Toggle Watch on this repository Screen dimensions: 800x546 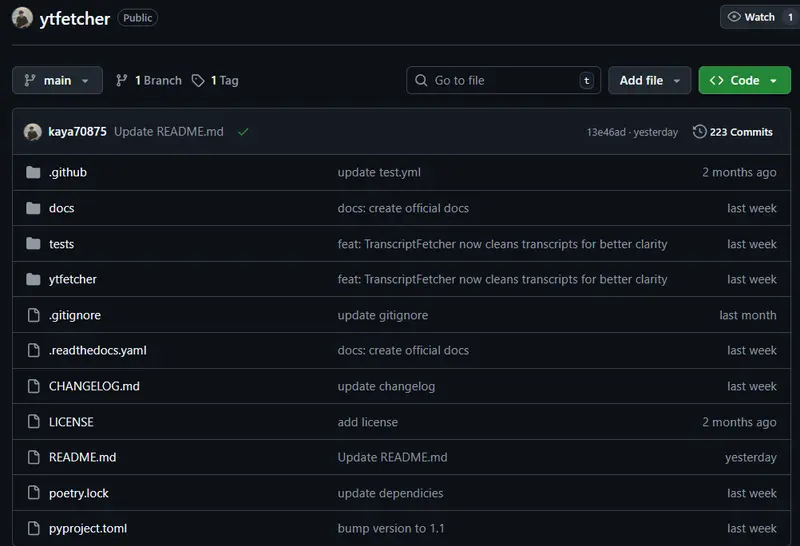click(x=752, y=17)
